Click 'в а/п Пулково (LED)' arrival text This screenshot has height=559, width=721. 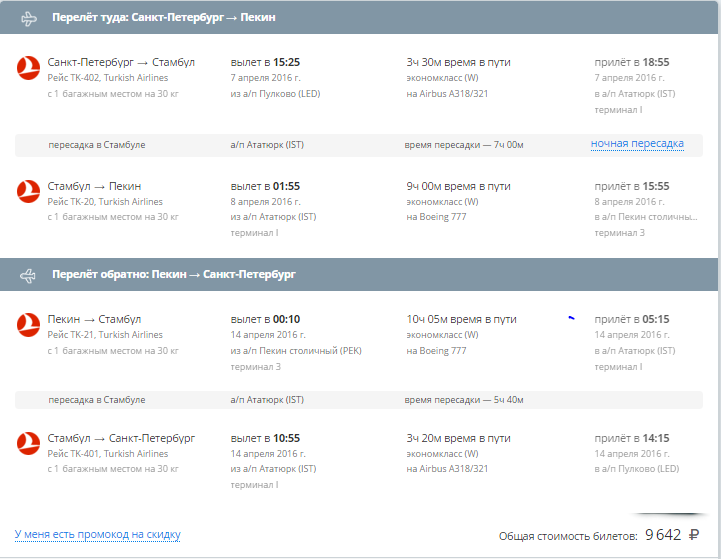[x=636, y=469]
